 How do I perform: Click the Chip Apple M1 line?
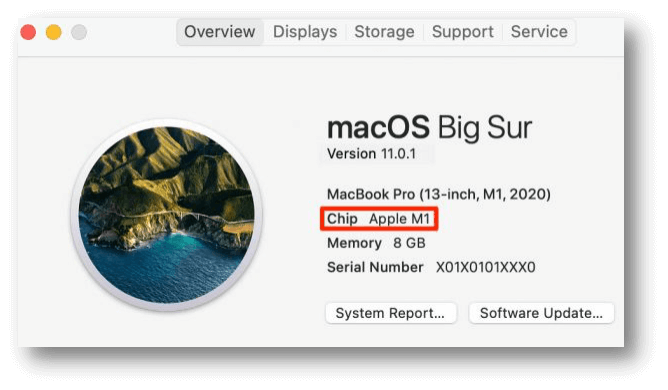tap(379, 219)
